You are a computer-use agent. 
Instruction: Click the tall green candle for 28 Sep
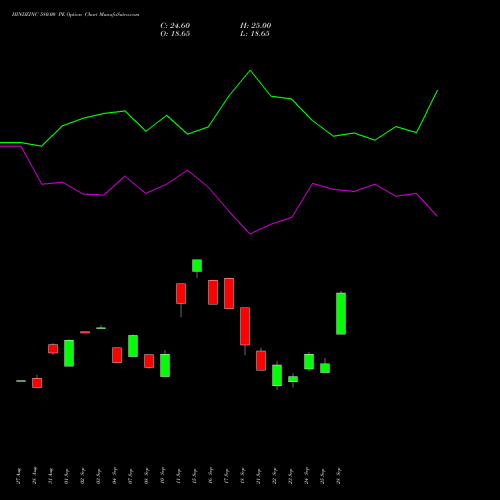(x=341, y=313)
